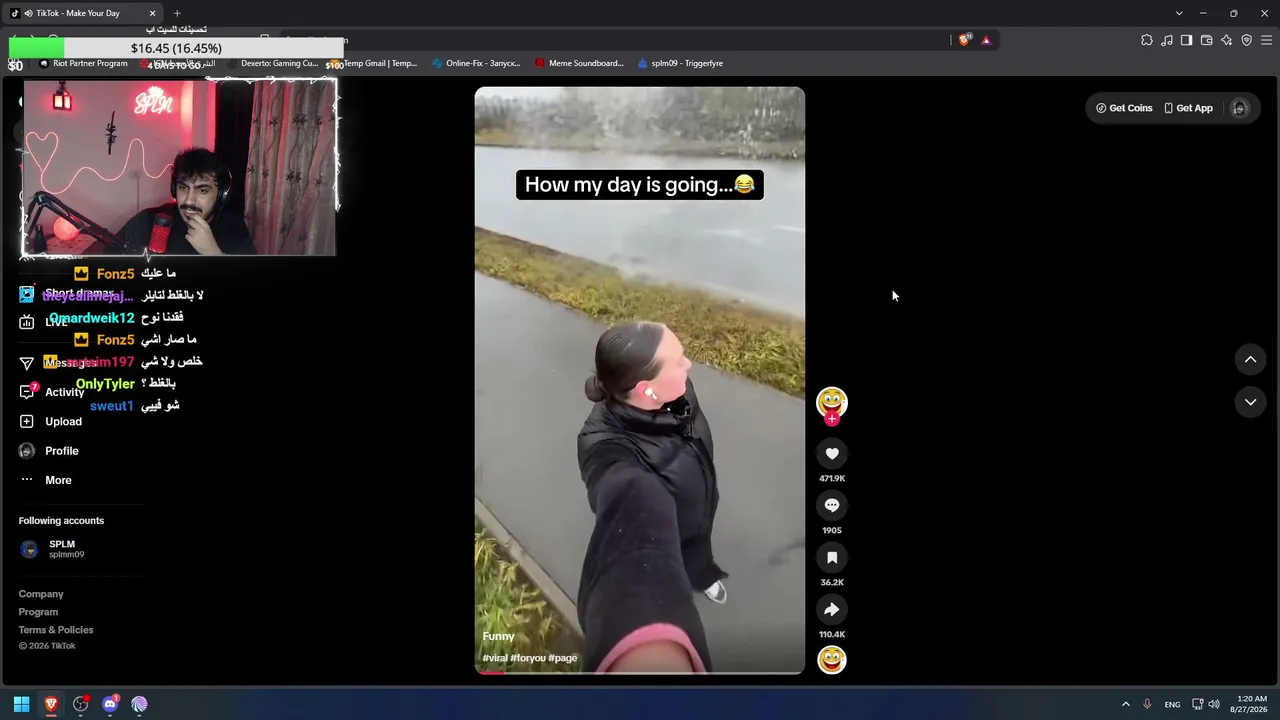The image size is (1280, 720).
Task: Open the Windows Start menu
Action: point(21,704)
